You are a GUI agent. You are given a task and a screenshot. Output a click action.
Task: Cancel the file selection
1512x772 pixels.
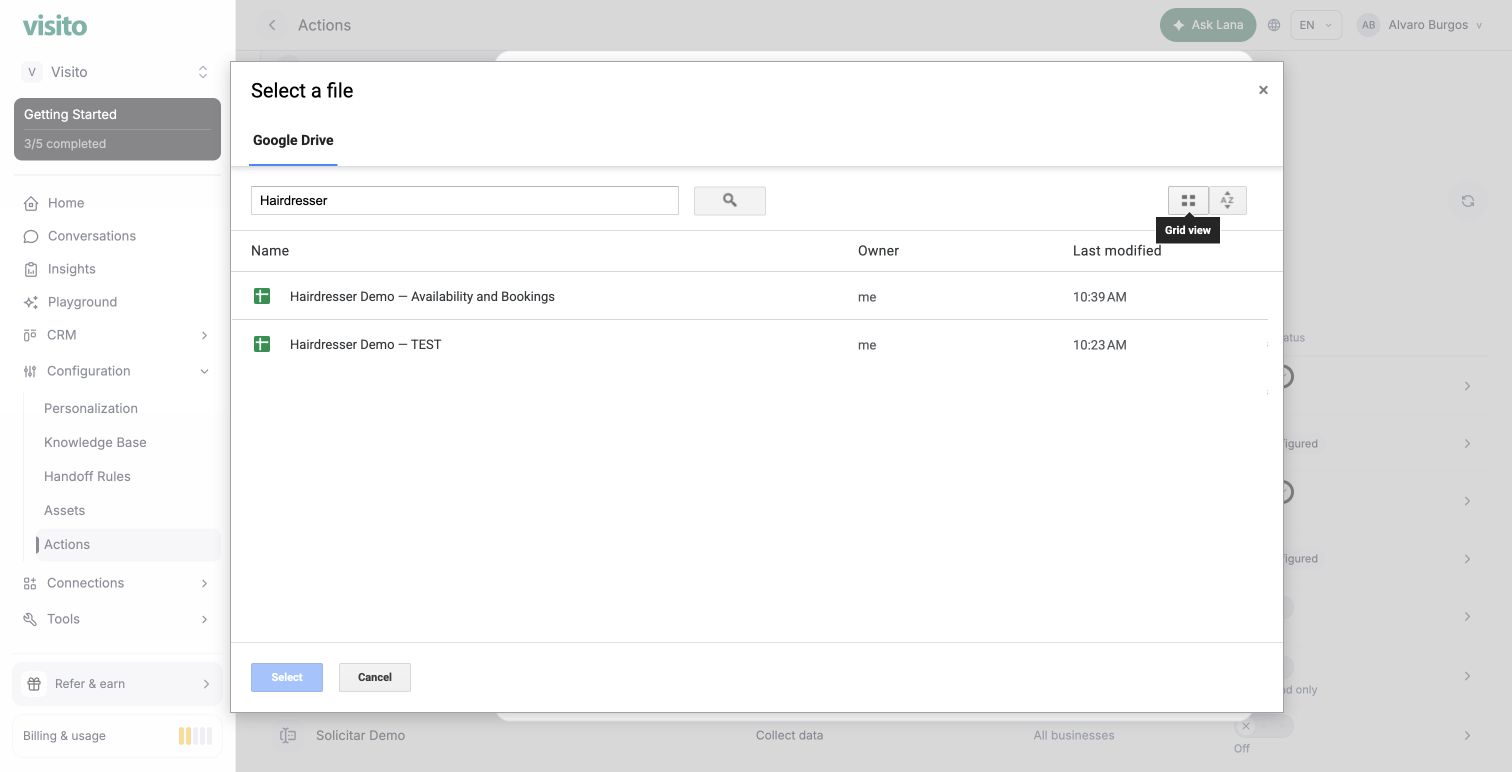(x=375, y=677)
